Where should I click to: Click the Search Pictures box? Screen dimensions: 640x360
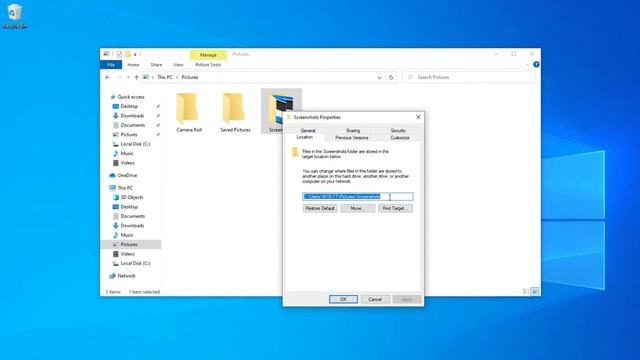coord(469,77)
